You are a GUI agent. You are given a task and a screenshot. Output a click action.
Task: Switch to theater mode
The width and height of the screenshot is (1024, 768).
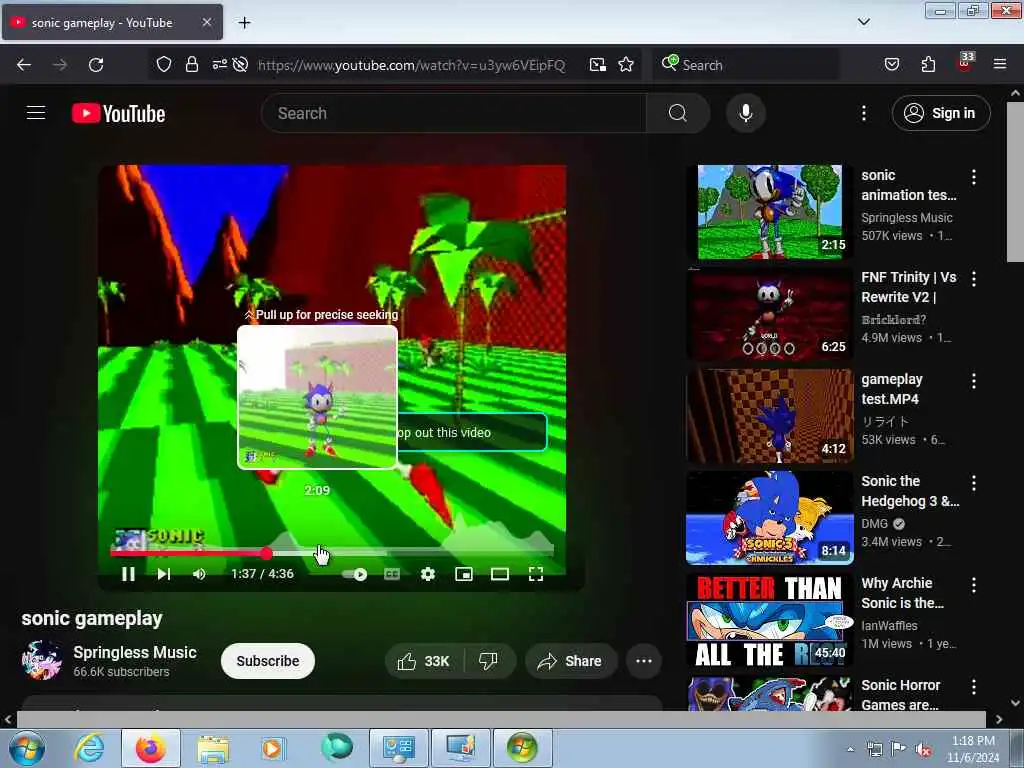tap(500, 574)
